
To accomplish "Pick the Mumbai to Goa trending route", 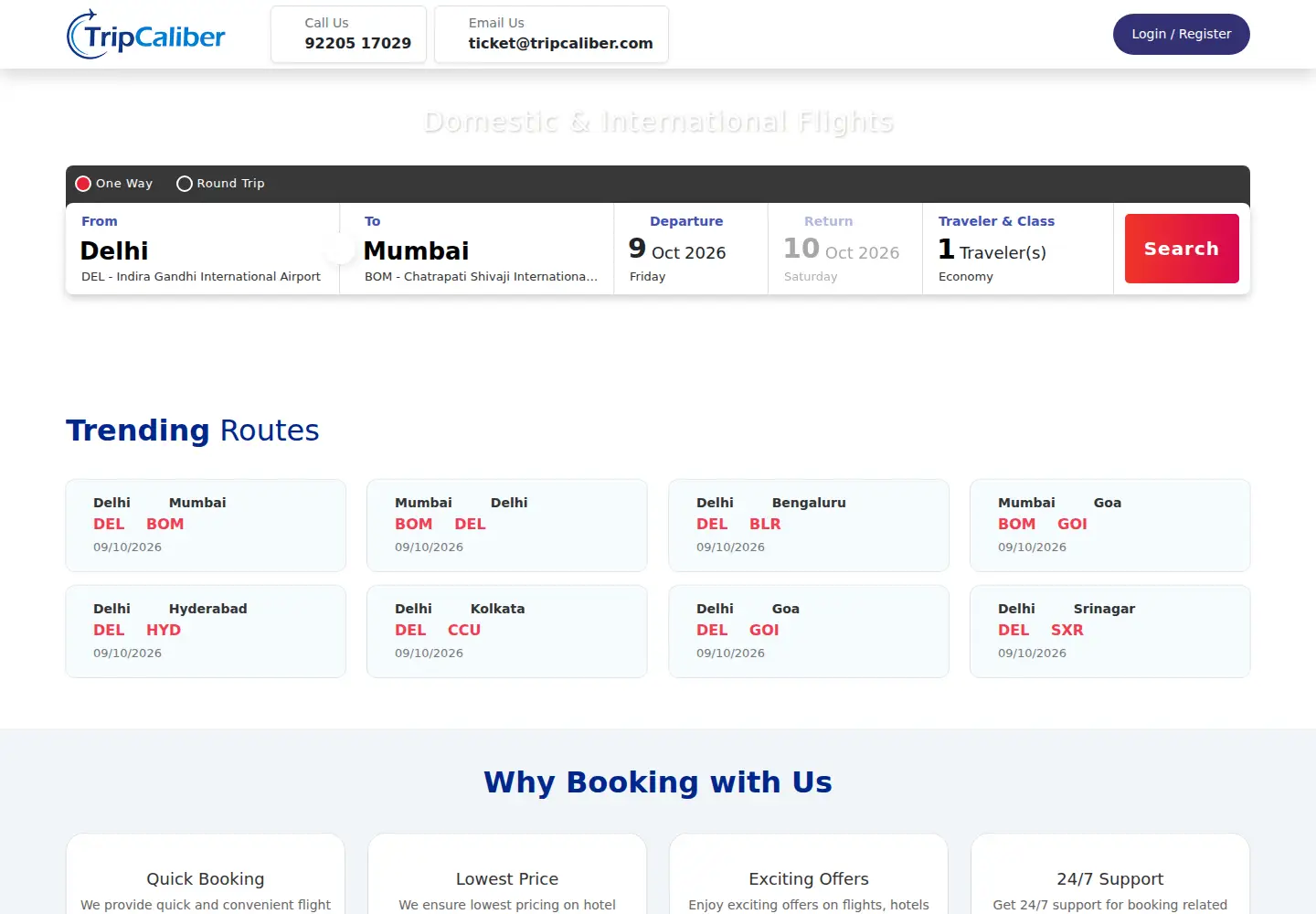I will [x=1110, y=526].
